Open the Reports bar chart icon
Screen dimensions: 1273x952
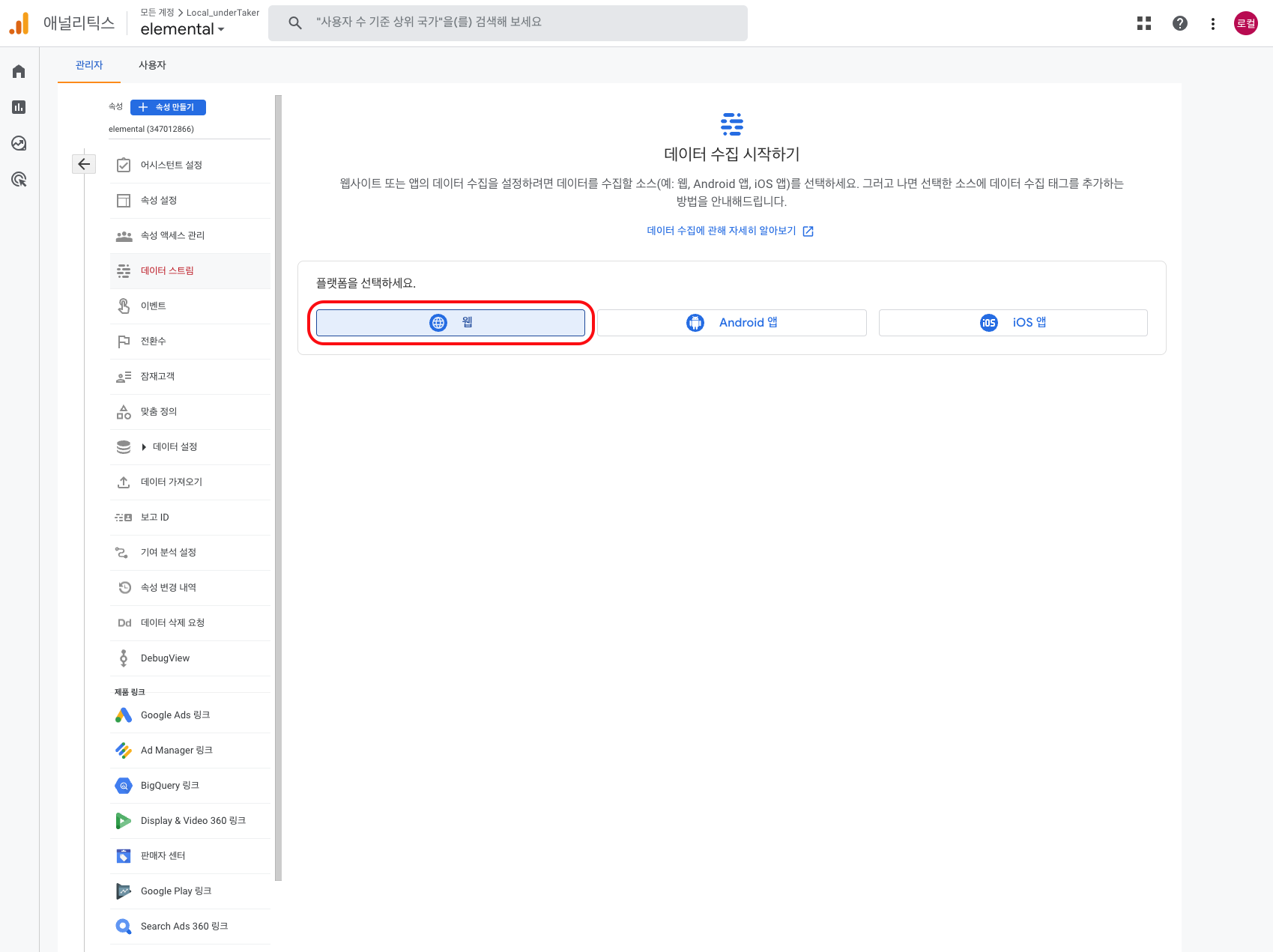pyautogui.click(x=19, y=107)
